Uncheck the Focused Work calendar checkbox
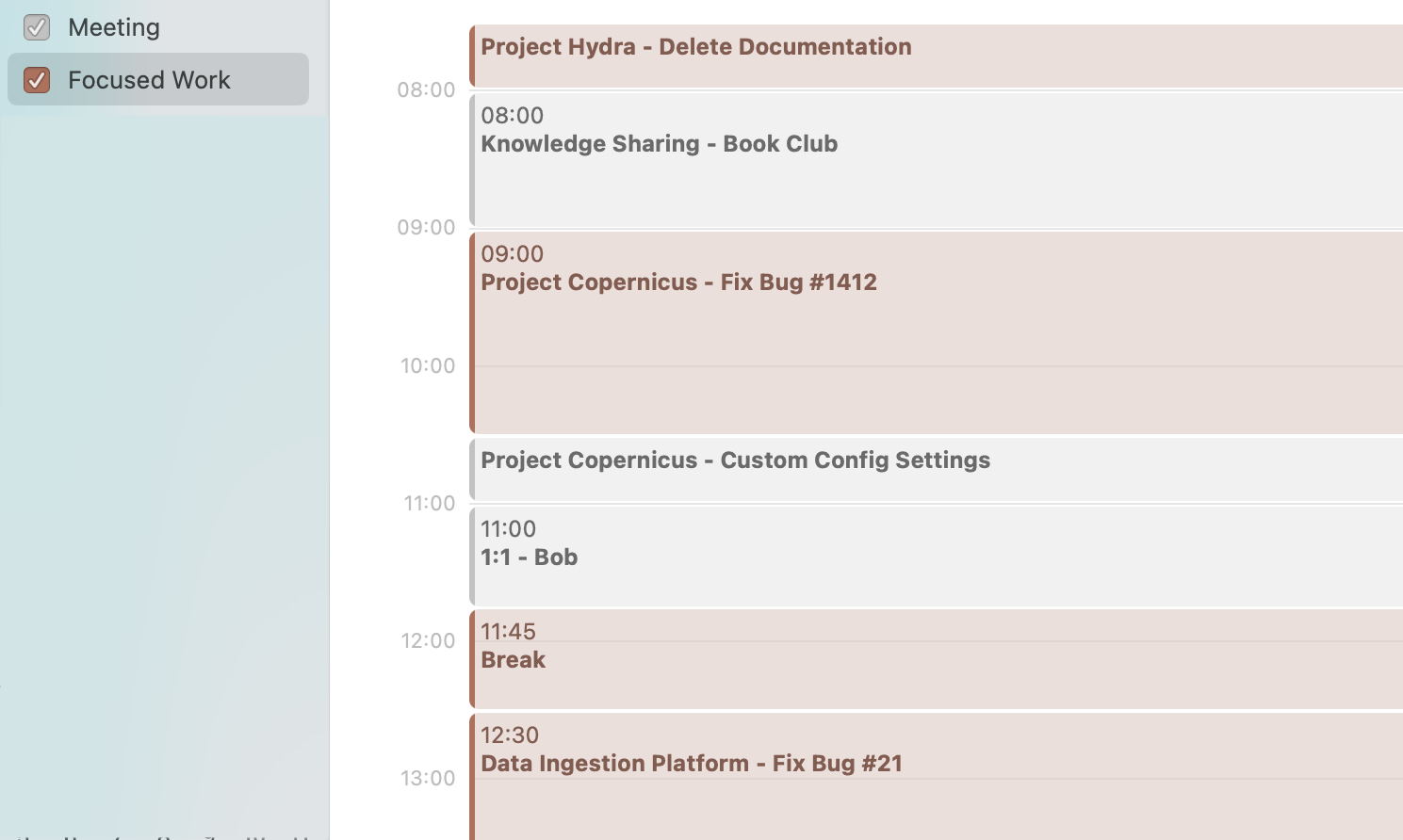Viewport: 1403px width, 840px height. click(37, 80)
